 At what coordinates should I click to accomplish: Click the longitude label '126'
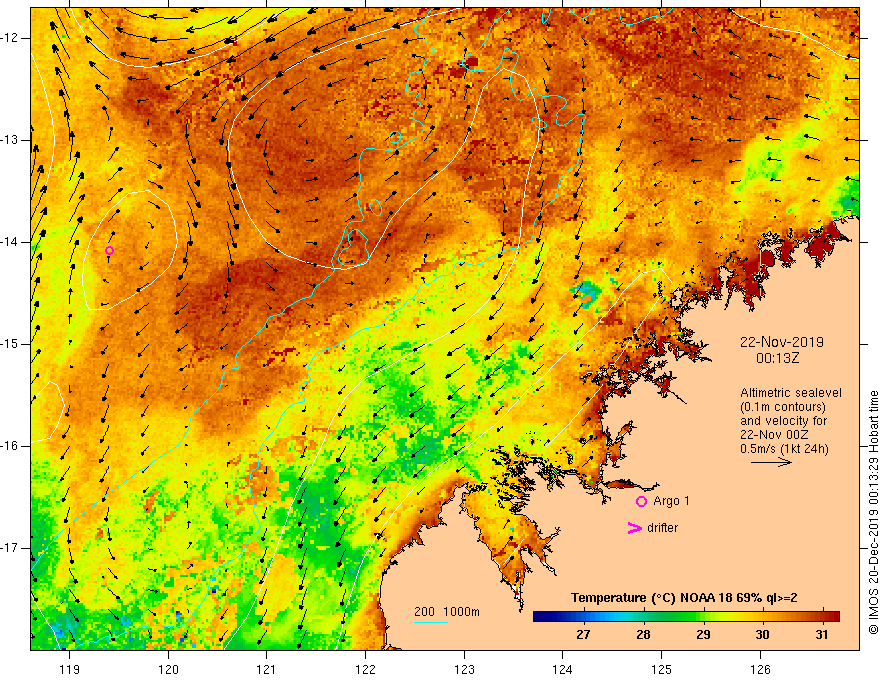[x=760, y=669]
